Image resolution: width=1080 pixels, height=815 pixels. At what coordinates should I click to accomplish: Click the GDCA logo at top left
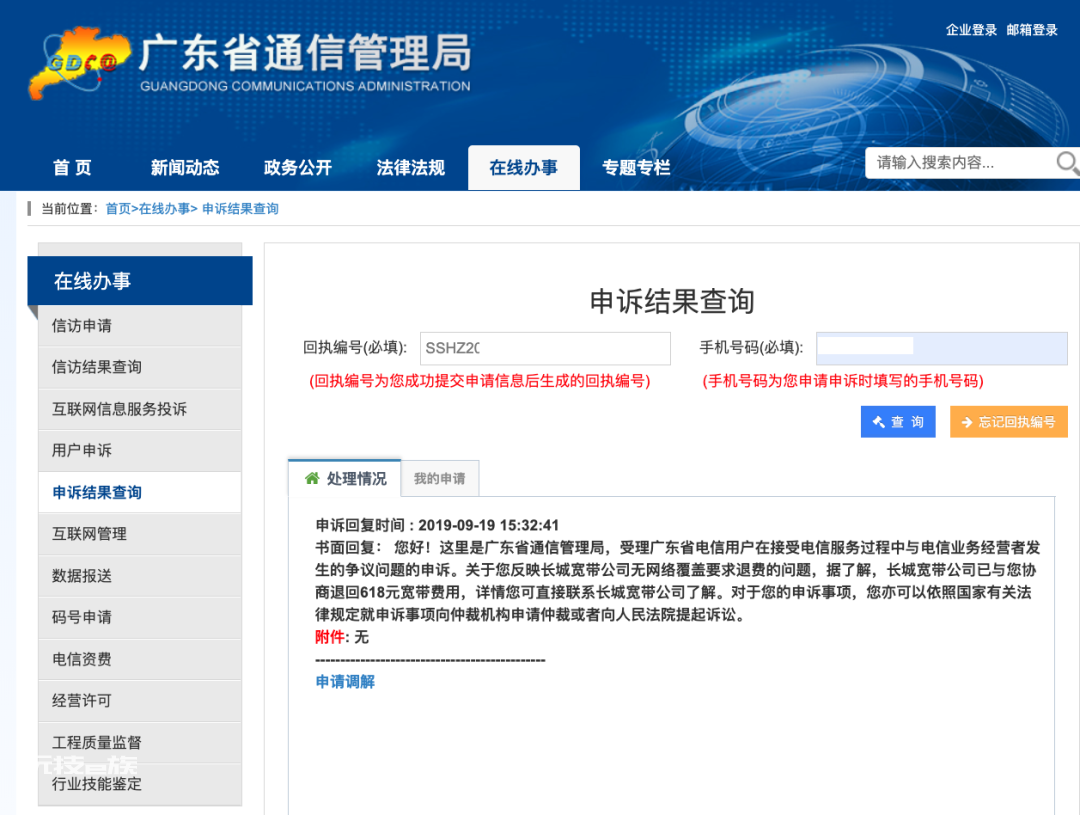point(79,63)
